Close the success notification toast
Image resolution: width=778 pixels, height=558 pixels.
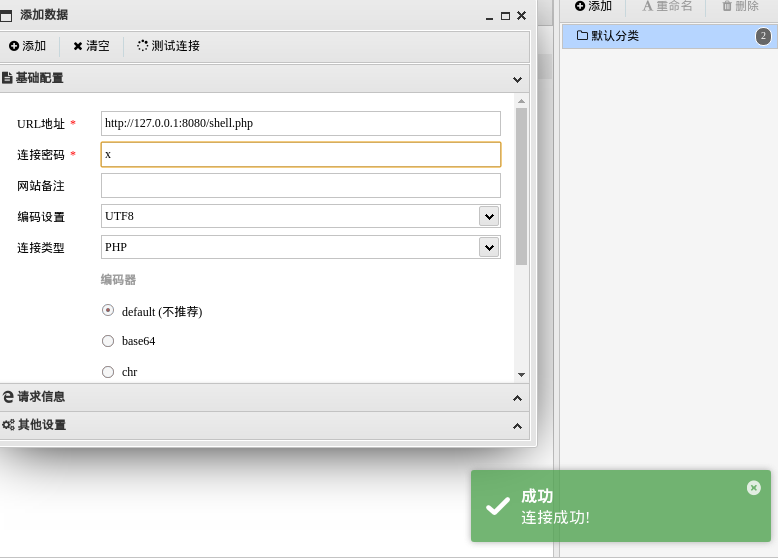pyautogui.click(x=753, y=488)
